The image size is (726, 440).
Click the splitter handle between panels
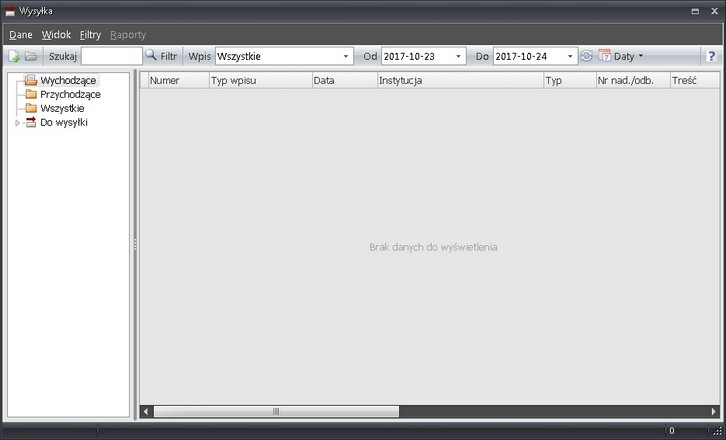pos(135,245)
